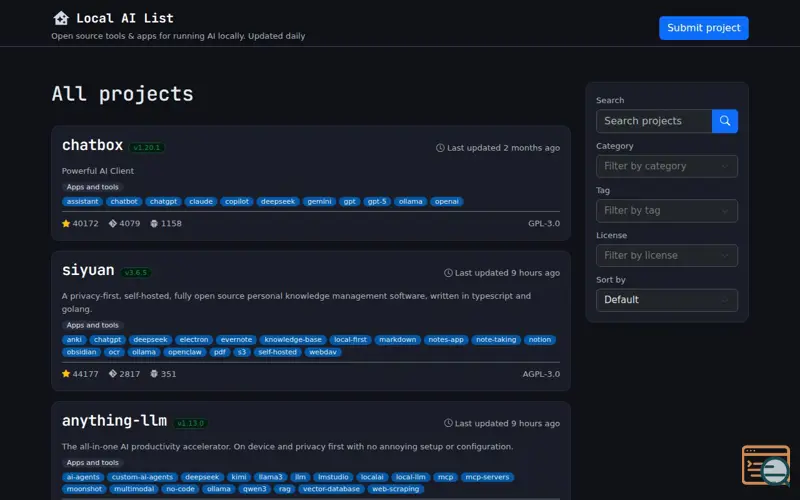Click the Submit project button
Viewport: 800px width, 500px height.
click(x=704, y=28)
